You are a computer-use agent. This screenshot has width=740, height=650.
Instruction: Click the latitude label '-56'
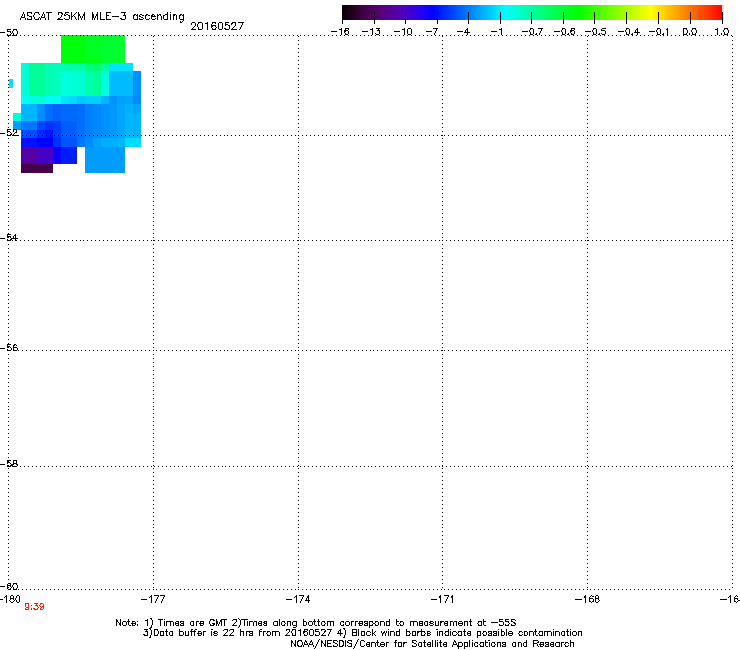[9, 348]
